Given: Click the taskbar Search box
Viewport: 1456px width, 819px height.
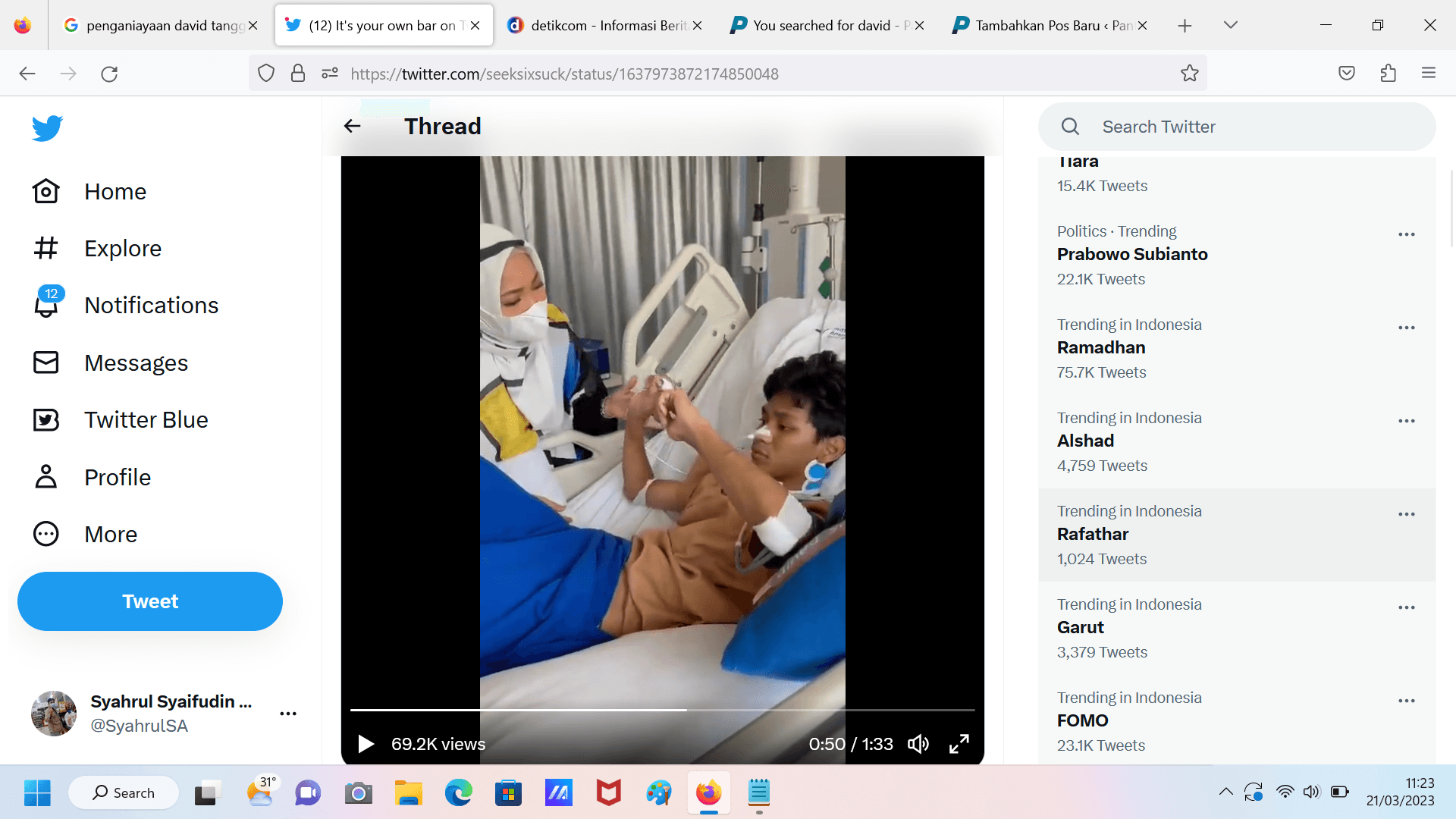Looking at the screenshot, I should coord(124,792).
